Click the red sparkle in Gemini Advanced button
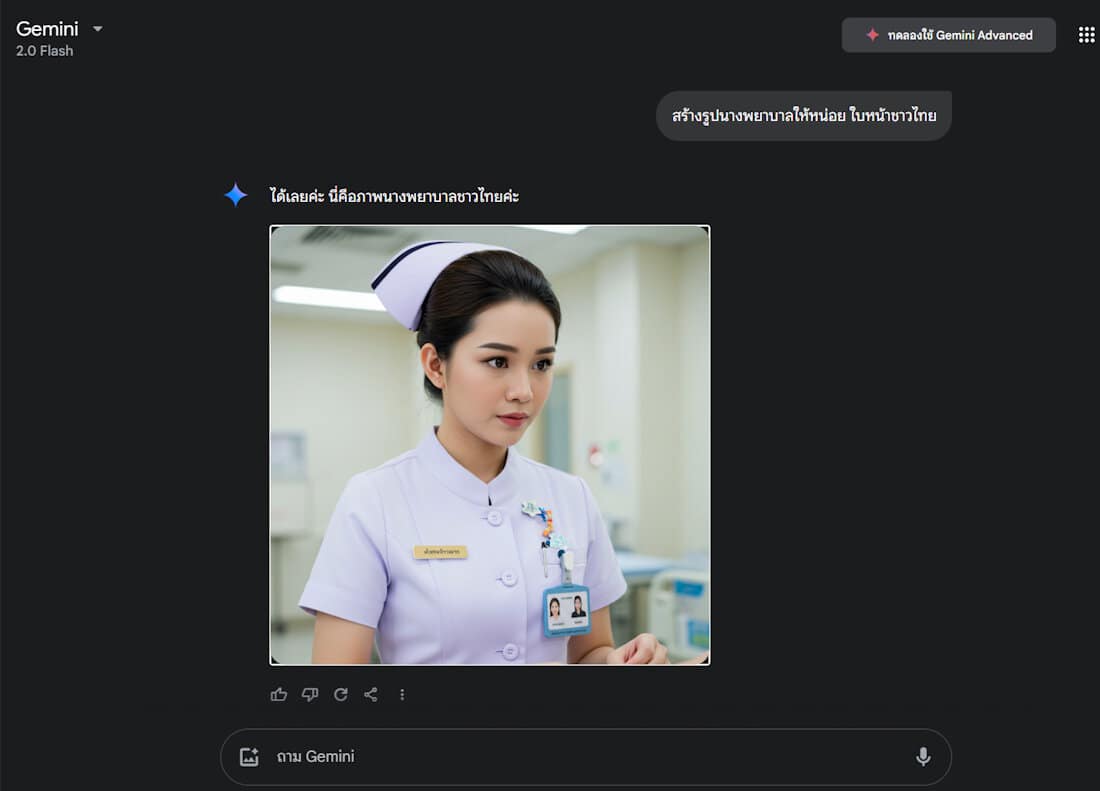 click(872, 35)
